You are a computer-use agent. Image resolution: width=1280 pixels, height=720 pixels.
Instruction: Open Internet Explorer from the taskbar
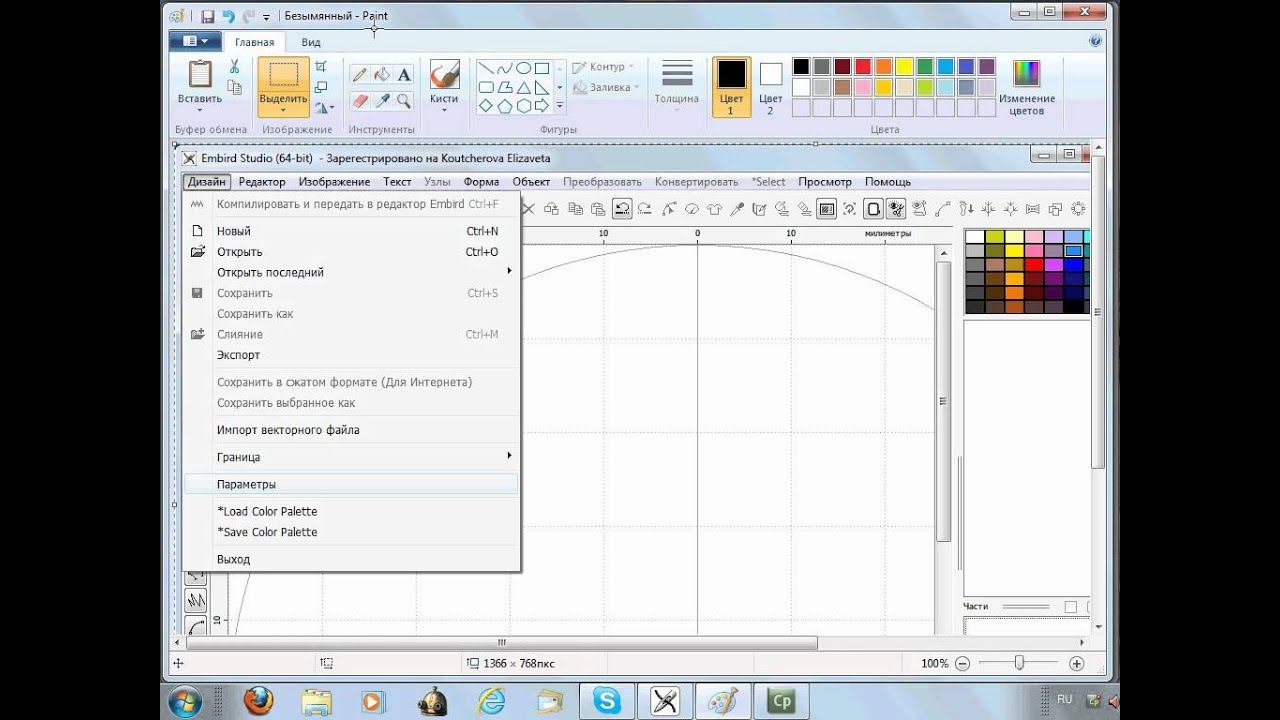click(491, 700)
